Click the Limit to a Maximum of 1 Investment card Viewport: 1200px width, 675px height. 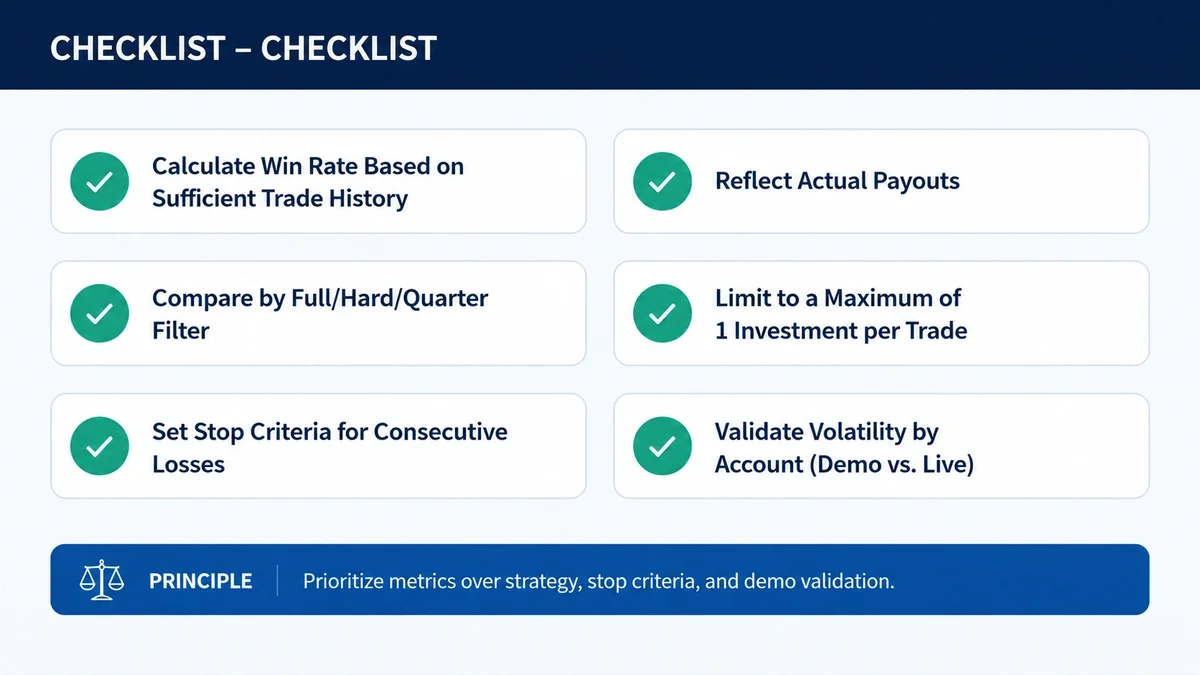click(881, 313)
